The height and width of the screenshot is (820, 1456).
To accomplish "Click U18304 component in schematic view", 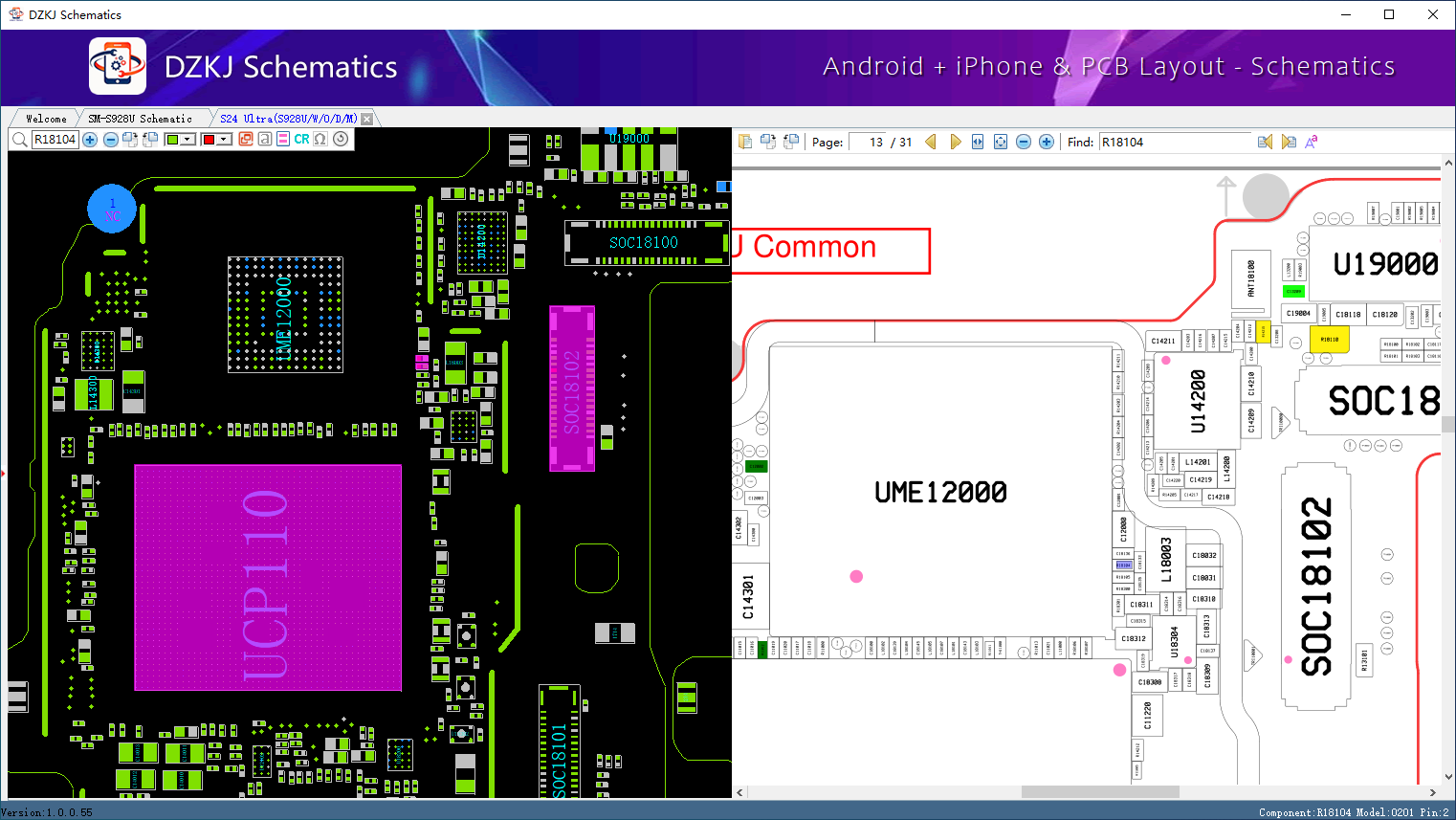I will [1175, 642].
